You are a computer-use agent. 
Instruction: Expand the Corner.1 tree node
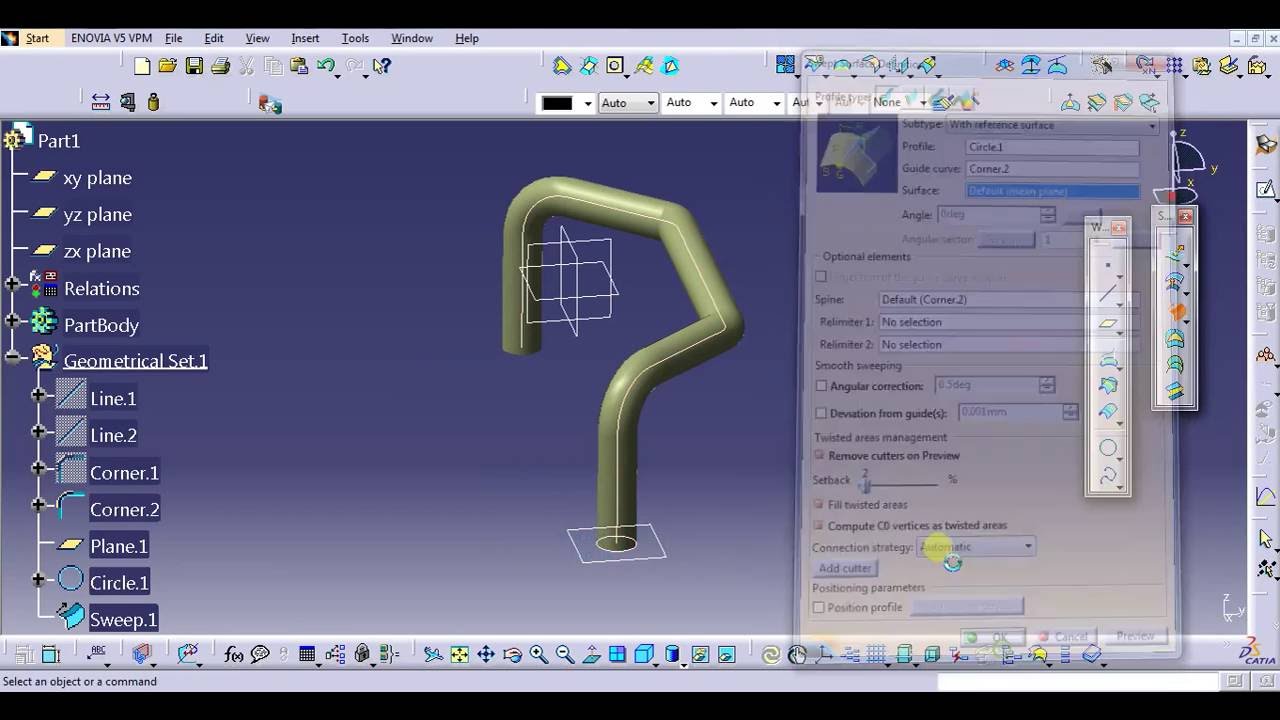pyautogui.click(x=38, y=468)
